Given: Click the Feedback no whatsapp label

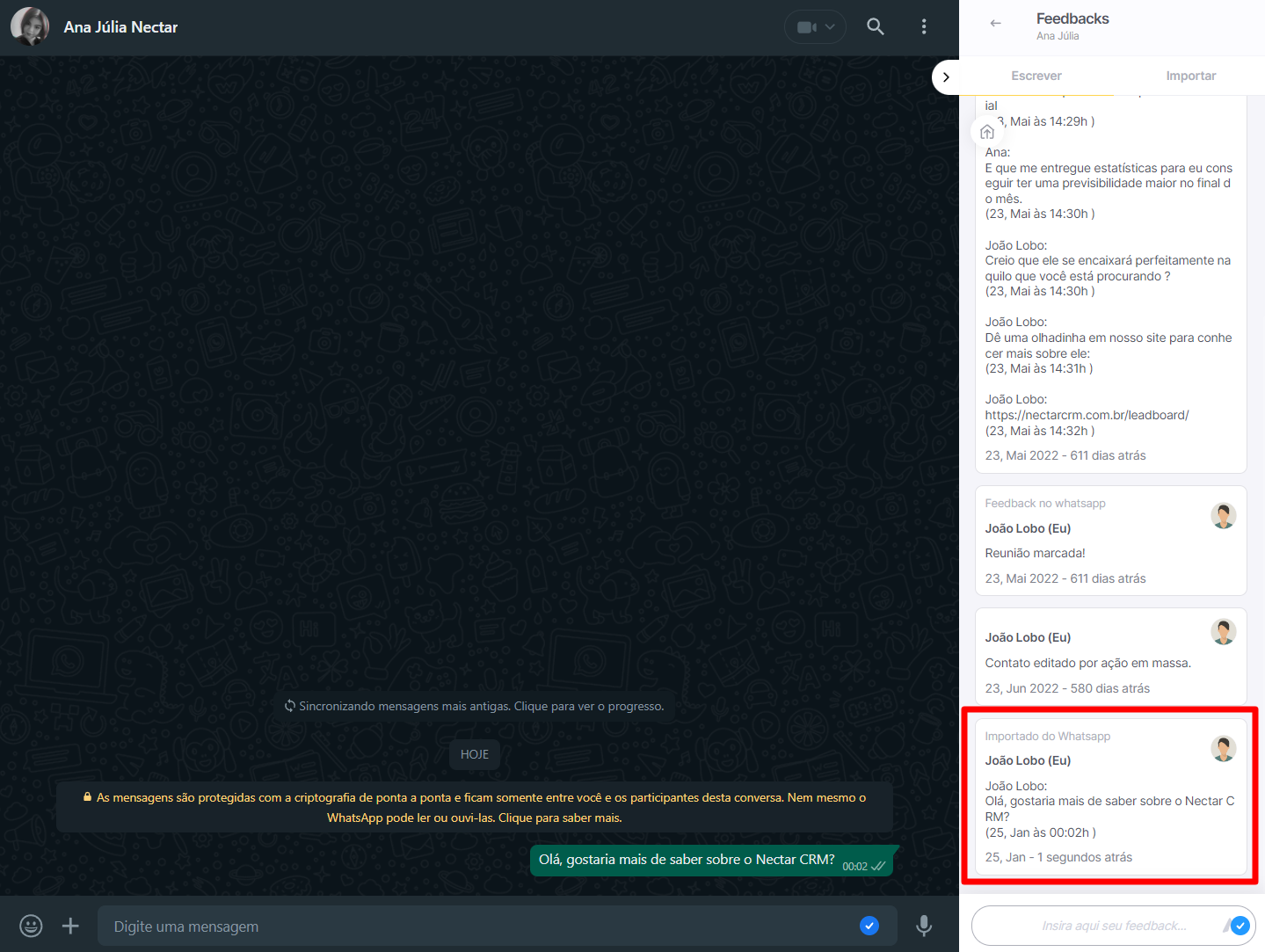Looking at the screenshot, I should coord(1045,503).
